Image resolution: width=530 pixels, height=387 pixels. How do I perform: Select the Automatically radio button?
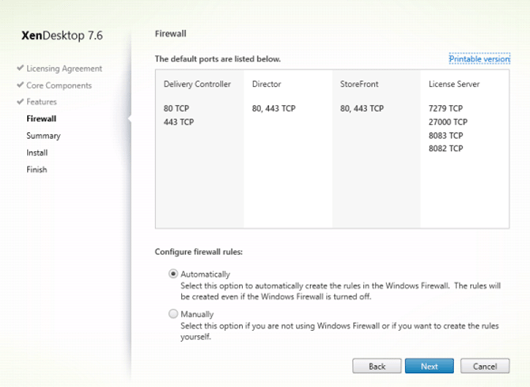[173, 274]
